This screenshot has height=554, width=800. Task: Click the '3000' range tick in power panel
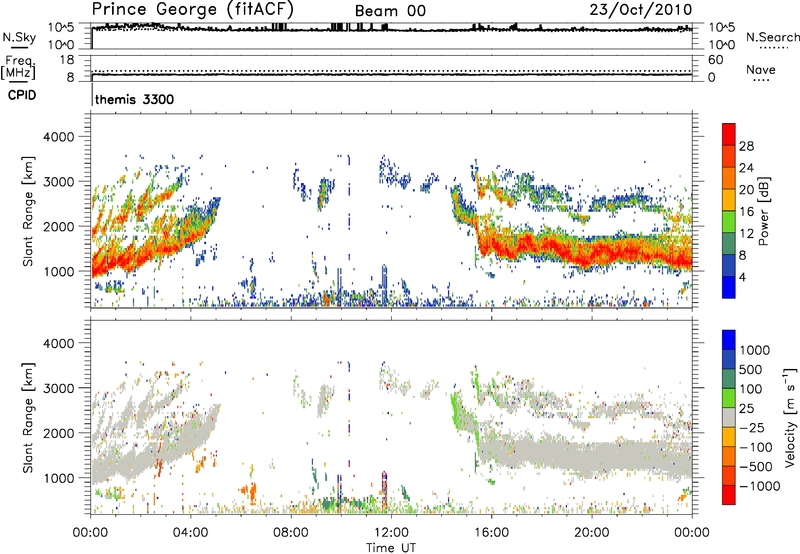pyautogui.click(x=59, y=182)
